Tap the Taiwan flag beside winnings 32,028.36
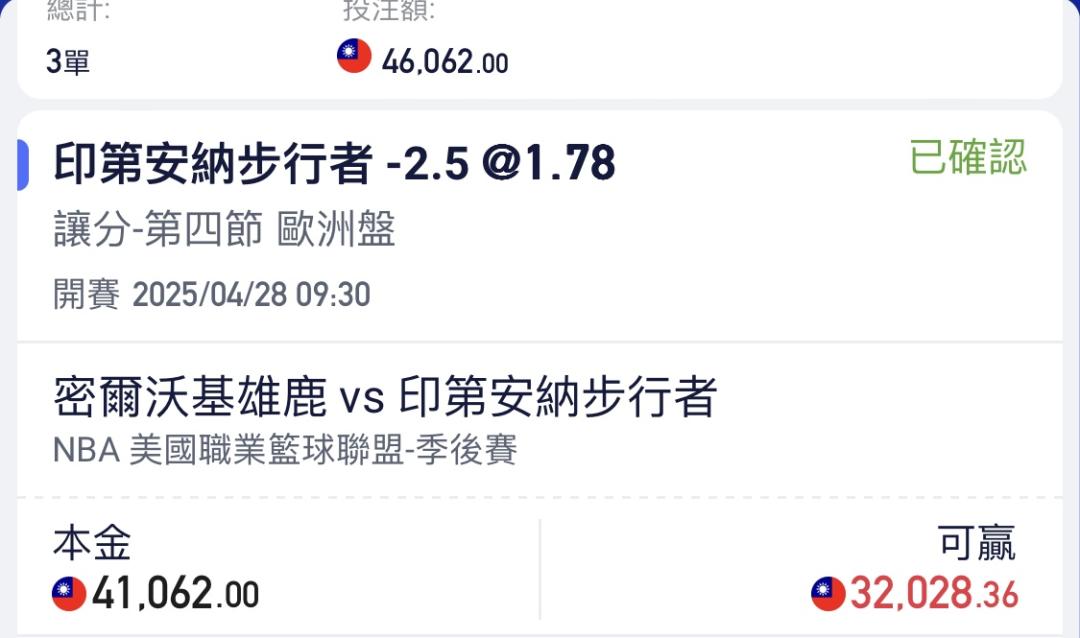The image size is (1080, 638). pyautogui.click(x=828, y=593)
